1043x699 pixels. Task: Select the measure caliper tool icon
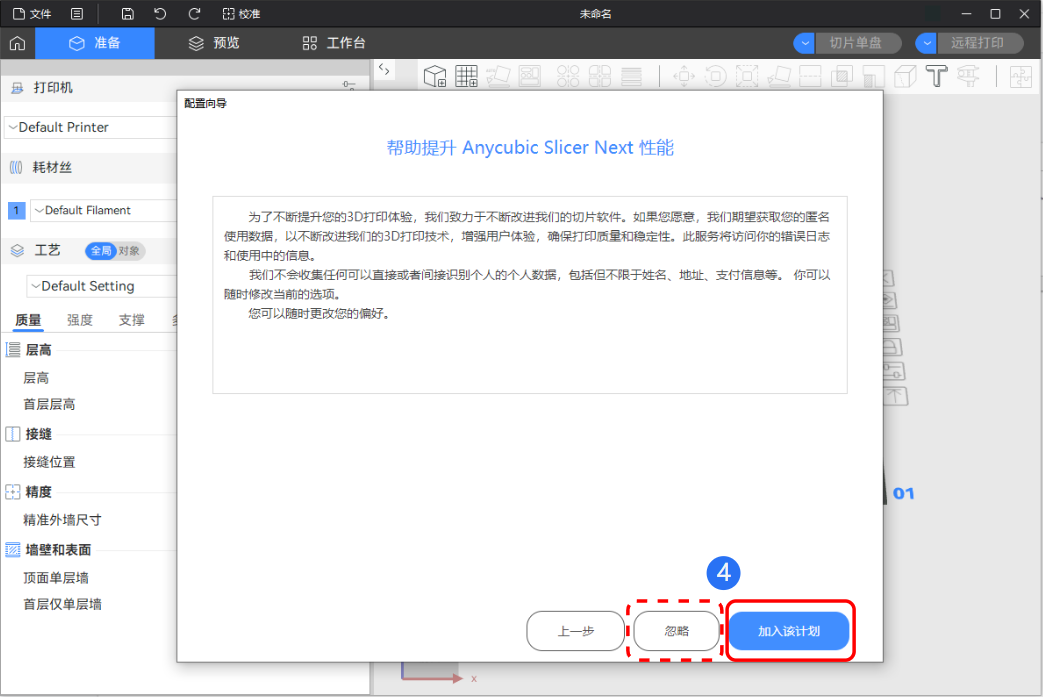point(968,76)
